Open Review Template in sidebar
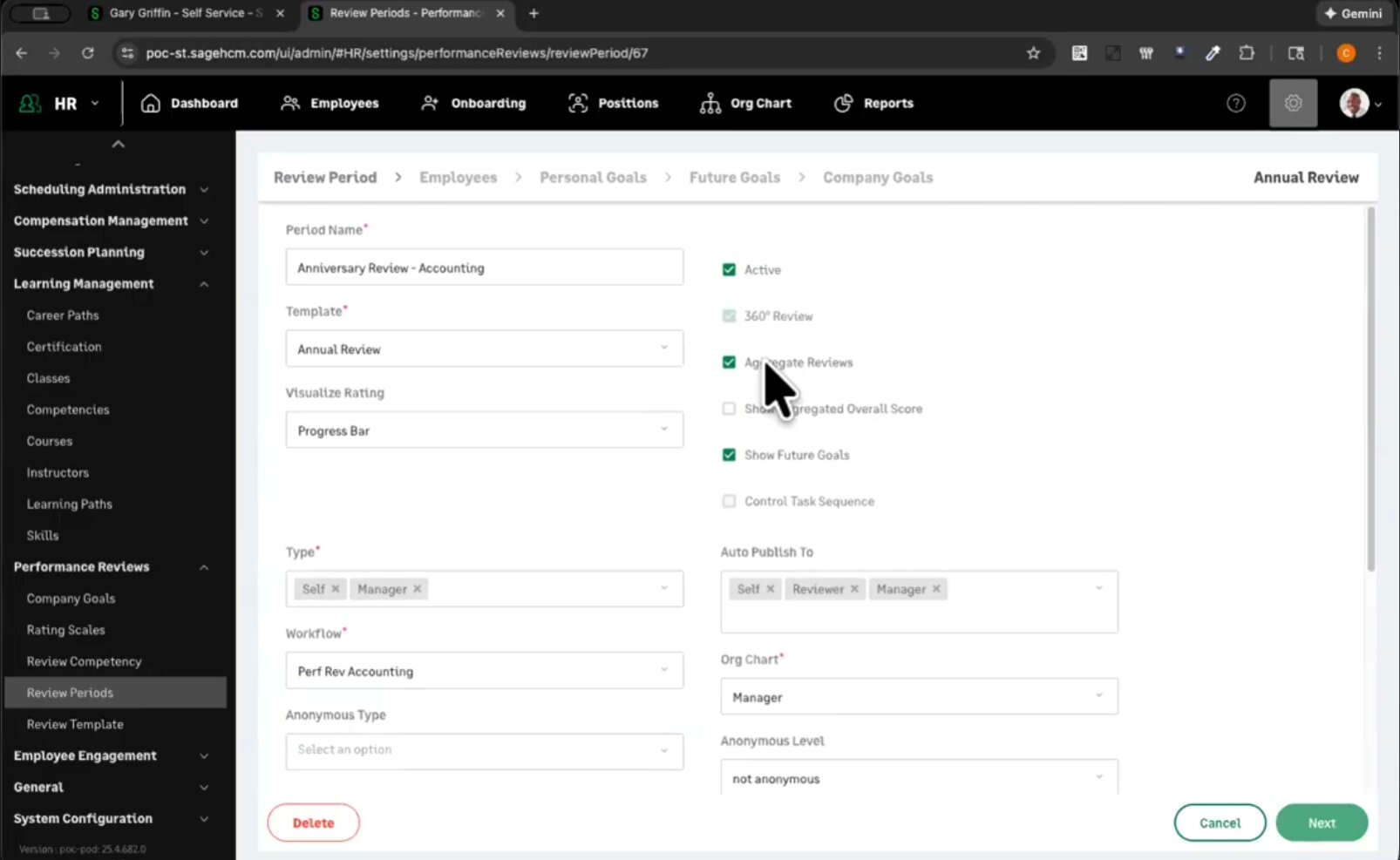 [75, 724]
